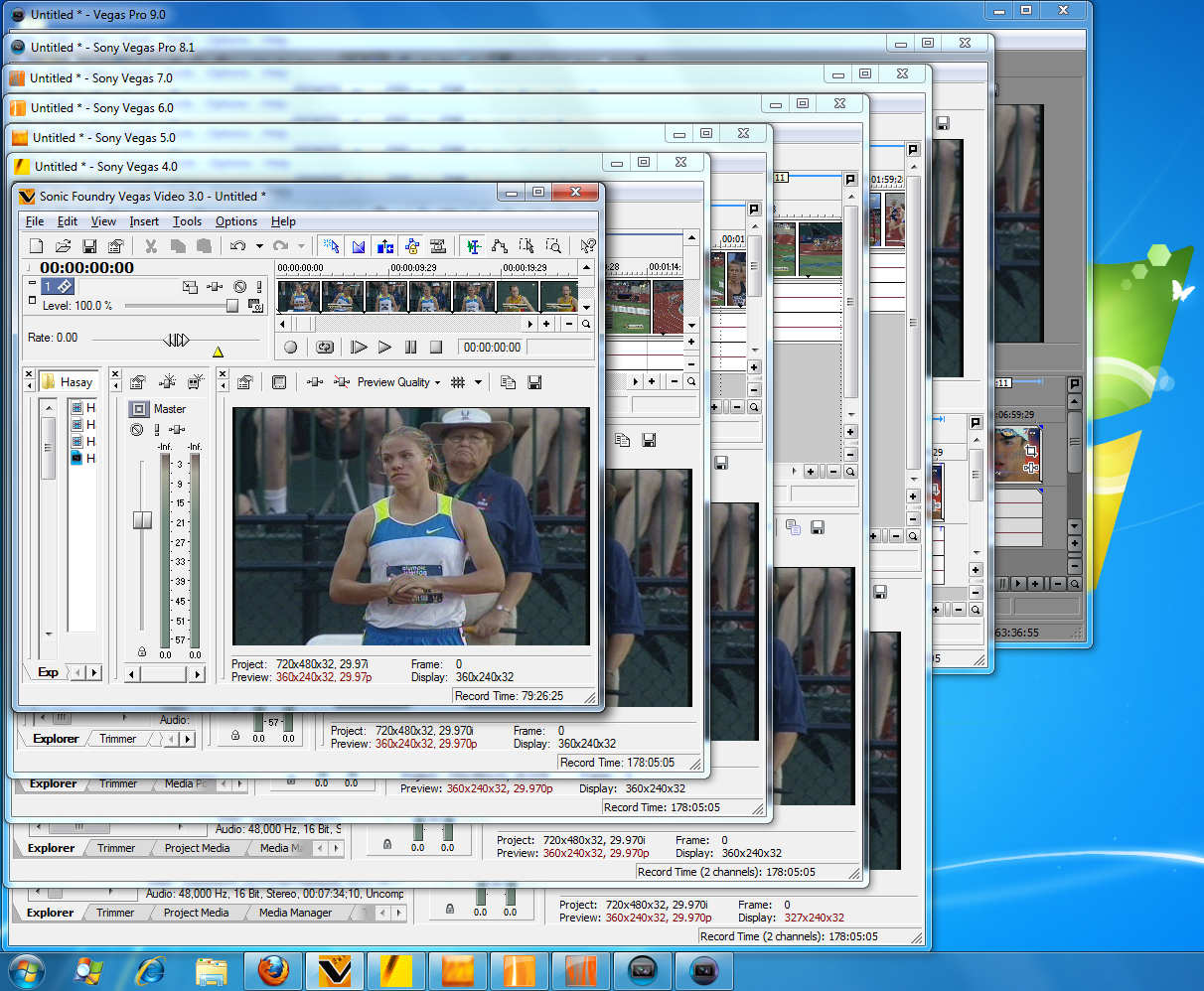The image size is (1204, 991).
Task: Open the project Properties icon in main toolbar
Action: (x=115, y=246)
